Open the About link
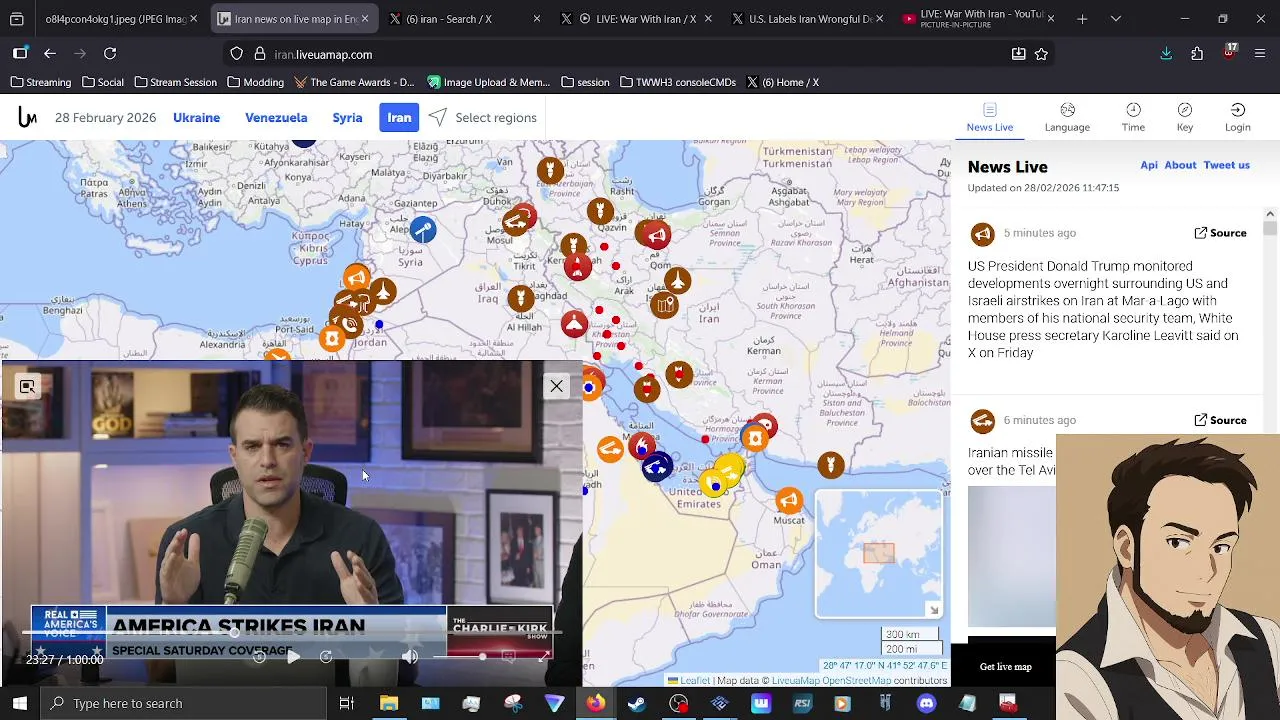Screen dimensions: 1280x720 (1180, 165)
